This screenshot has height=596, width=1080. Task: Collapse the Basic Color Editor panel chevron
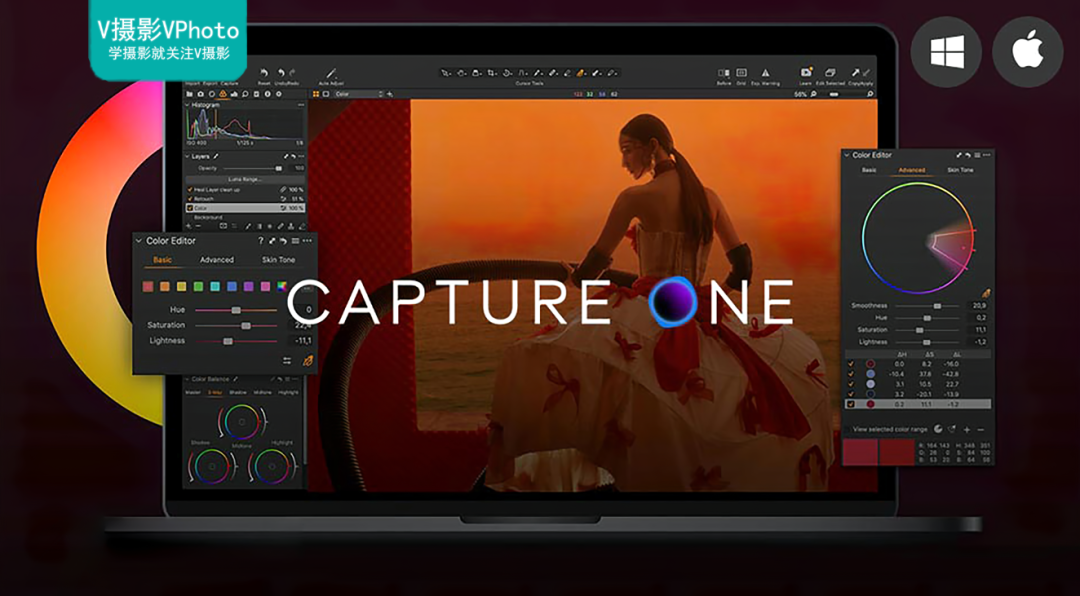click(x=139, y=241)
